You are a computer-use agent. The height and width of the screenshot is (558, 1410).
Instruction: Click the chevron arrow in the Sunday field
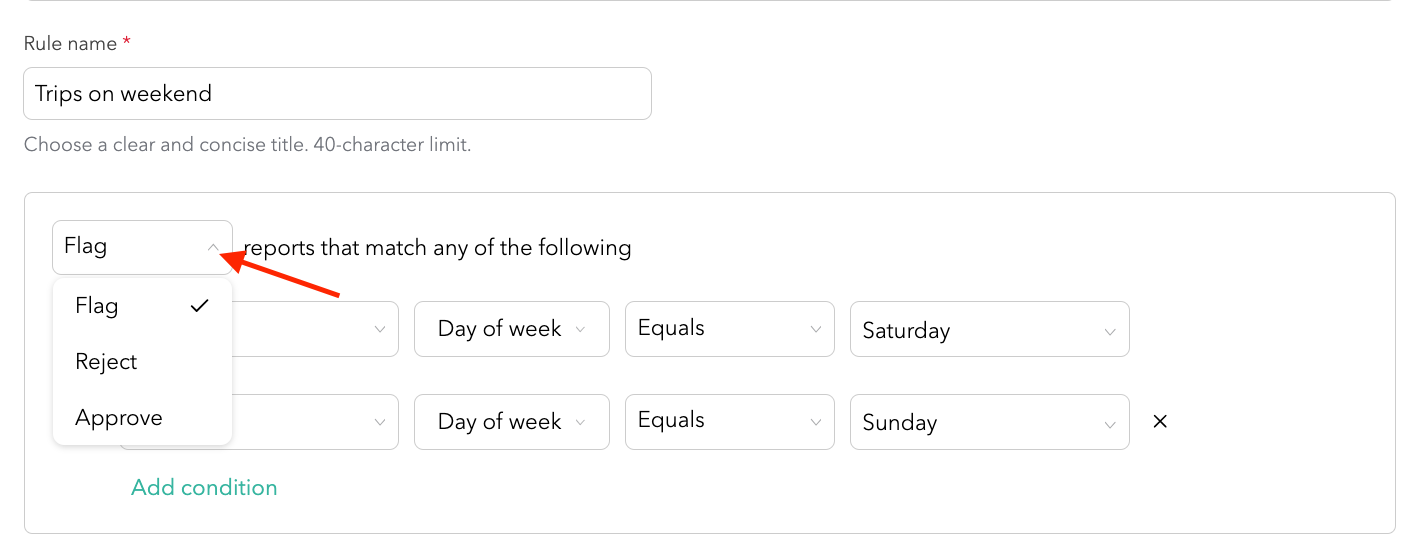[x=1110, y=423]
